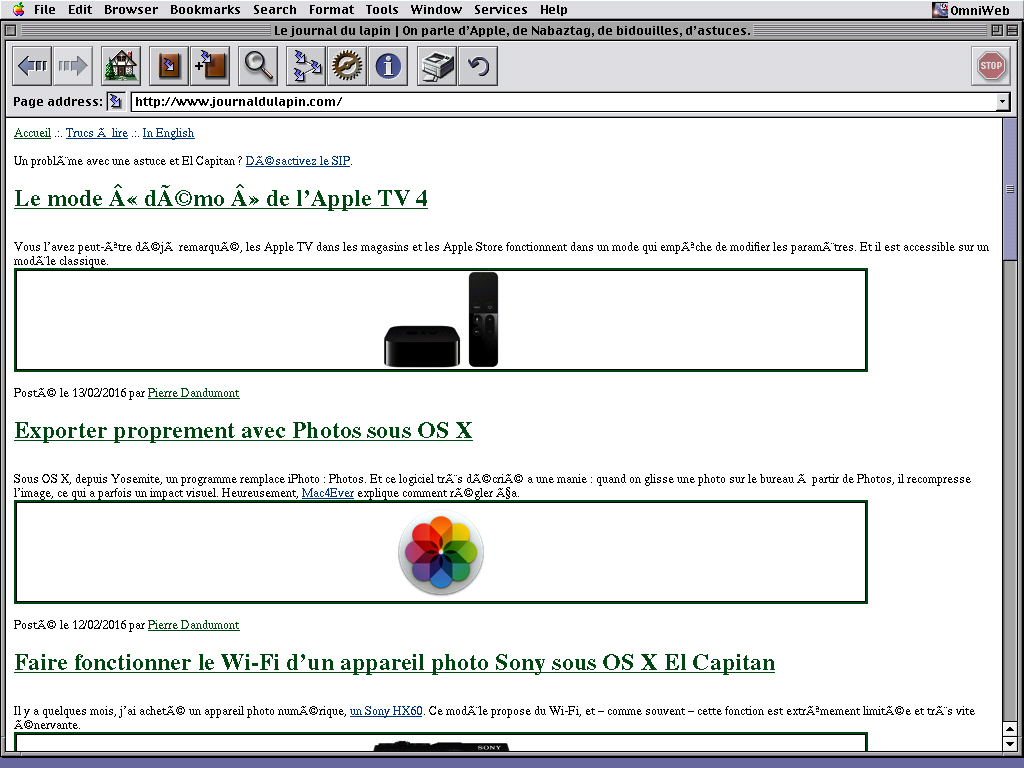Go back with the left arrow button
This screenshot has height=768, width=1024.
(x=32, y=66)
